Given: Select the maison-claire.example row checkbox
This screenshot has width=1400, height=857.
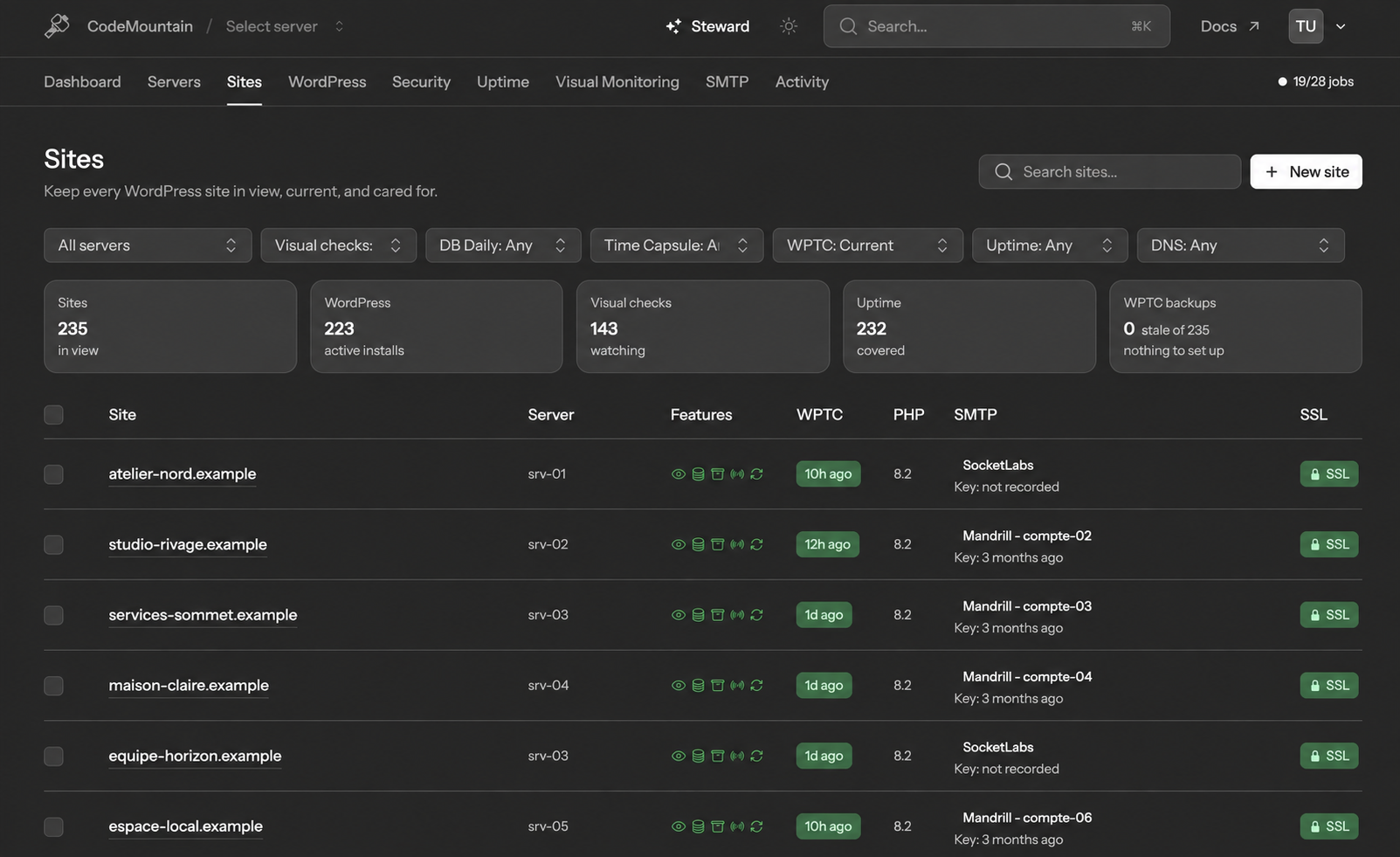Looking at the screenshot, I should click(x=53, y=686).
